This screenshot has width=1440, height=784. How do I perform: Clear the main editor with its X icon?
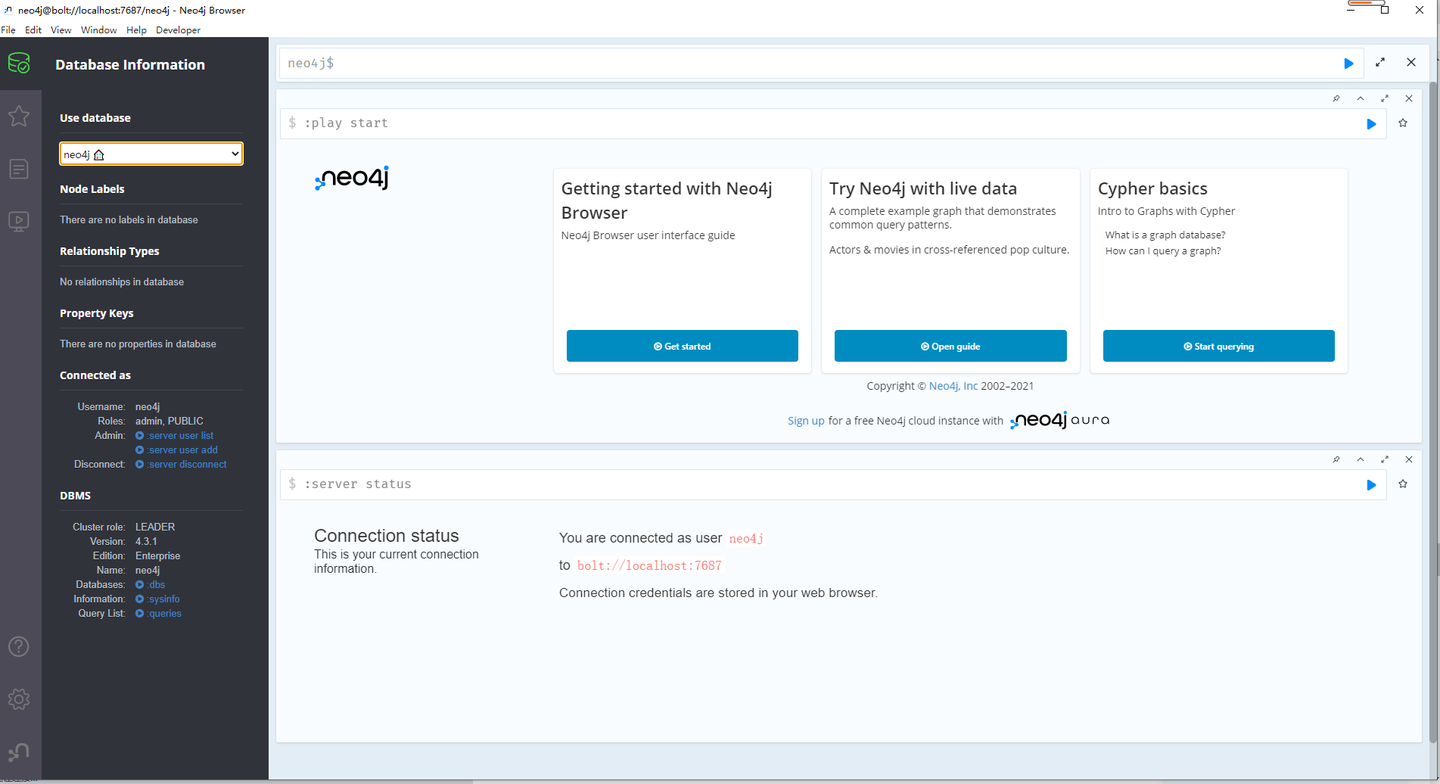(x=1411, y=62)
